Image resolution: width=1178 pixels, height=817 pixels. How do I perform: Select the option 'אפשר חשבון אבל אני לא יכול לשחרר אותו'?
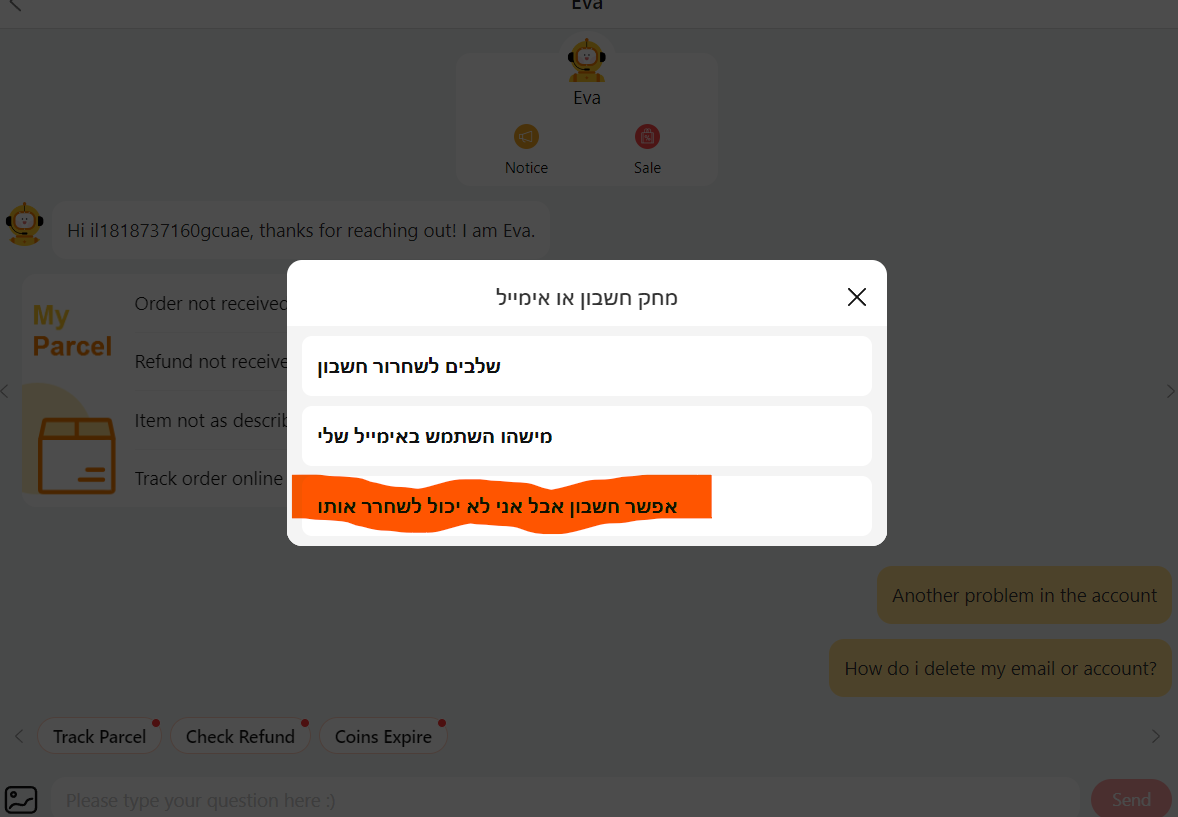[x=587, y=506]
